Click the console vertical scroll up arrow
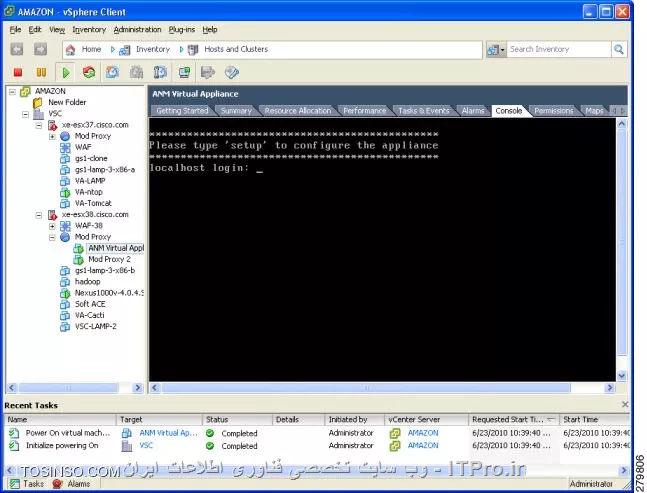Screen dimensions: 647x493 622,123
